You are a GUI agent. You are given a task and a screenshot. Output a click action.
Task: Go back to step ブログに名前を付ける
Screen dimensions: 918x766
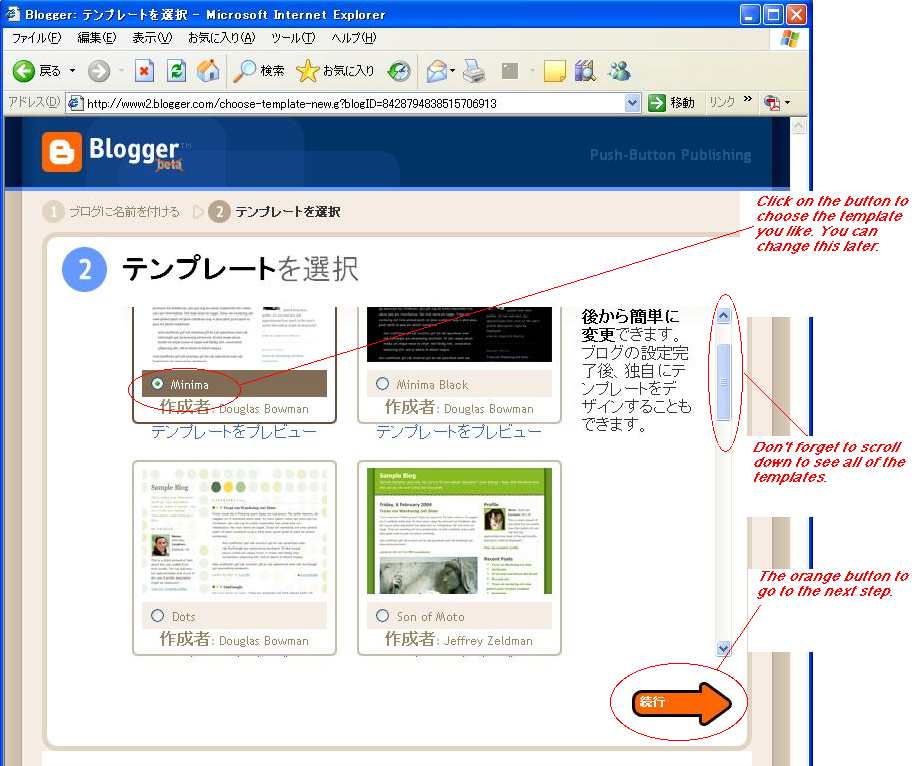[x=124, y=211]
